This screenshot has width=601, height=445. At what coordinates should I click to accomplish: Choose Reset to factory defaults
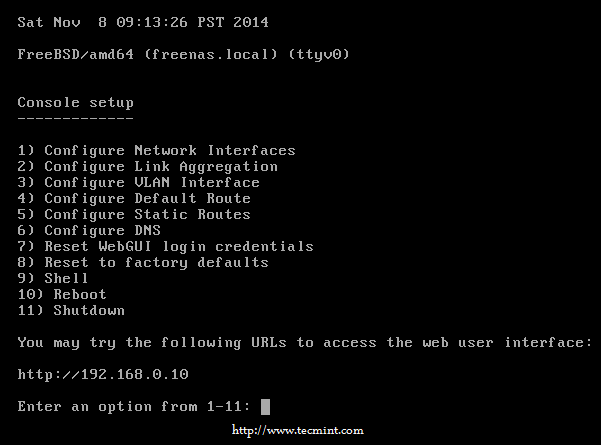pos(144,262)
